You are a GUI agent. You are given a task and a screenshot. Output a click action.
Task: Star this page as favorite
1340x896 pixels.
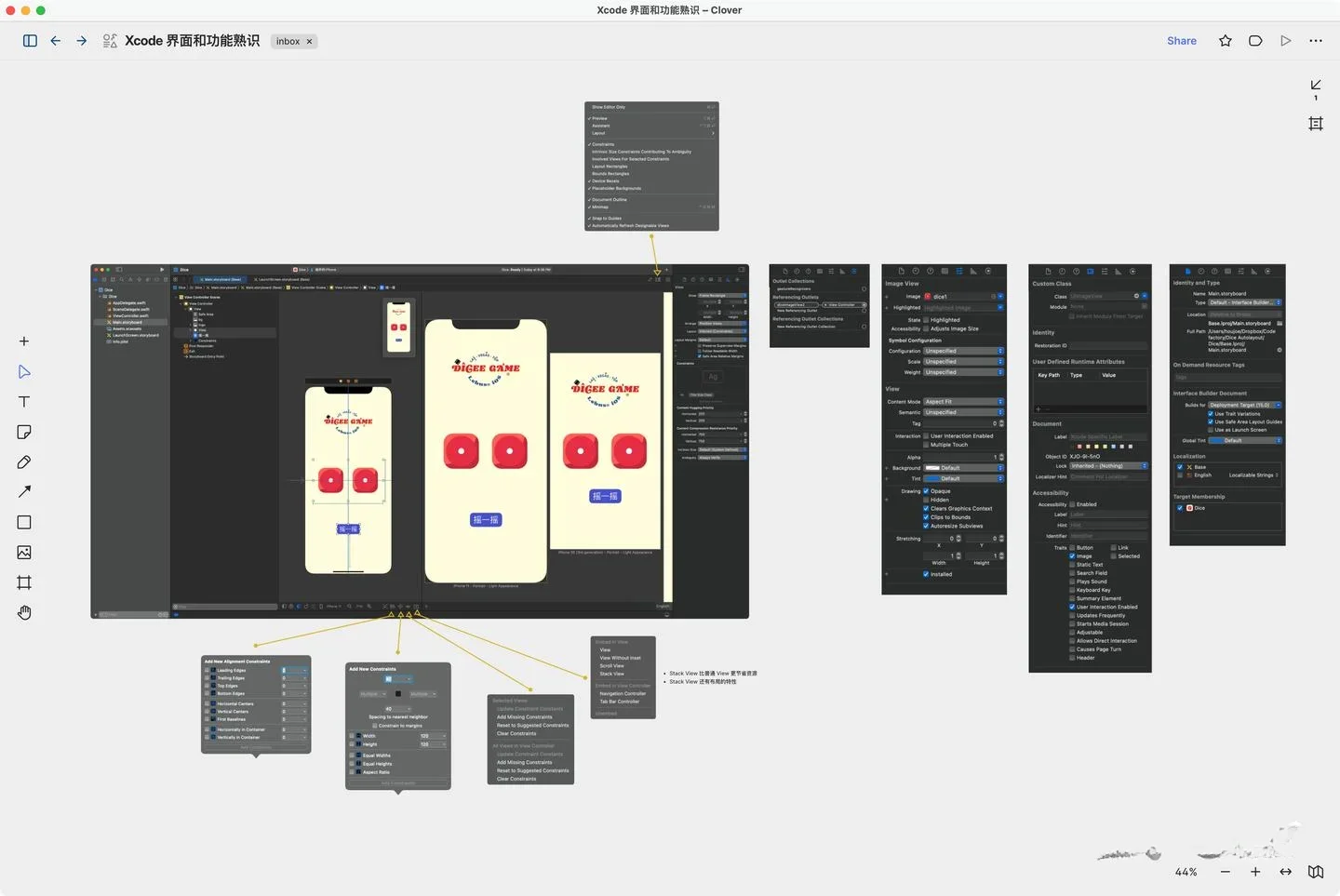[x=1226, y=41]
